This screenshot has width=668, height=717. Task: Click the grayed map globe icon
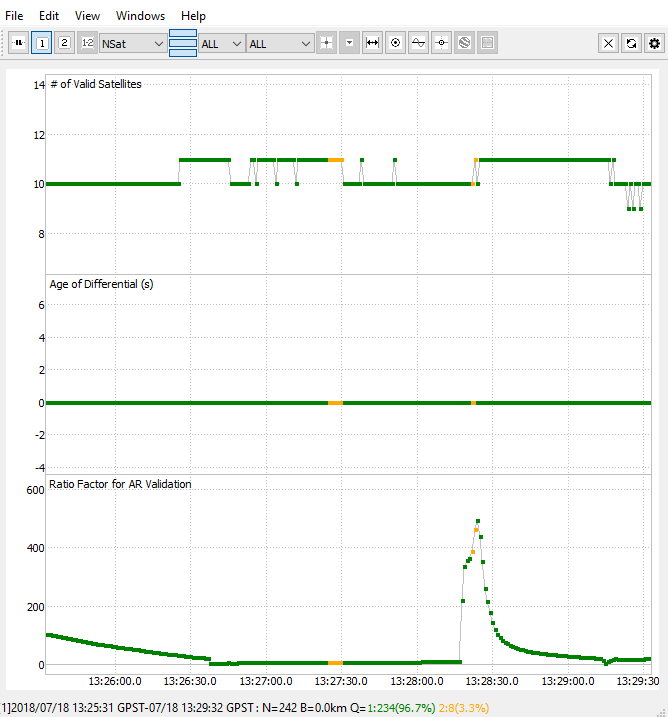[x=464, y=43]
